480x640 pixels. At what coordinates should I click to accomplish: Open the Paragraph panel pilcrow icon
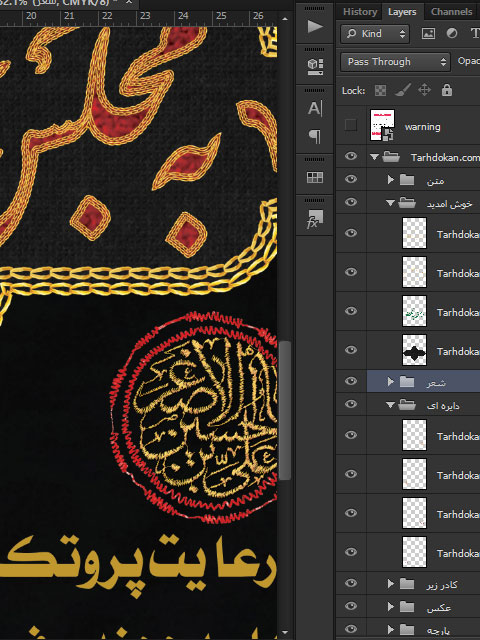coord(315,136)
